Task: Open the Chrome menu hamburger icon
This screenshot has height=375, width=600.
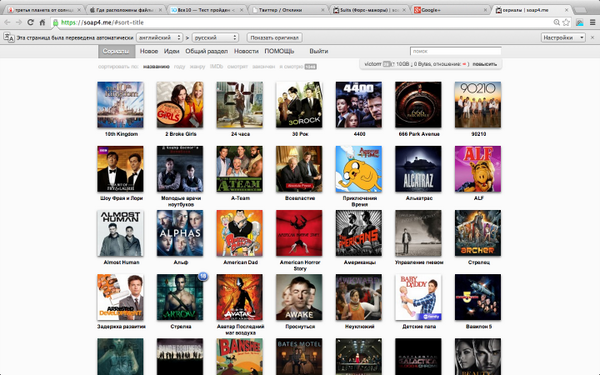Action: [592, 23]
